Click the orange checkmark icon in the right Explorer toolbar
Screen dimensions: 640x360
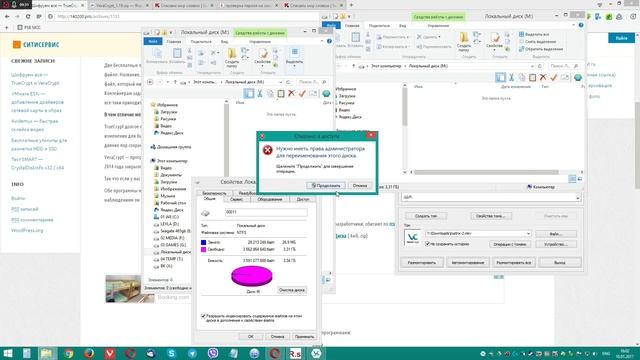(x=553, y=77)
